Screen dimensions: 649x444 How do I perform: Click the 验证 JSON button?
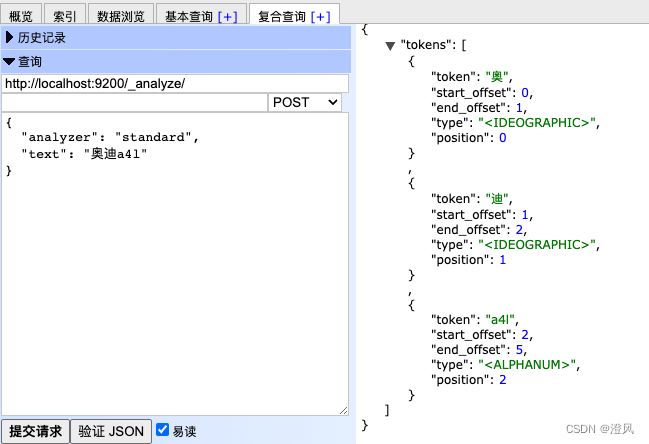[111, 431]
